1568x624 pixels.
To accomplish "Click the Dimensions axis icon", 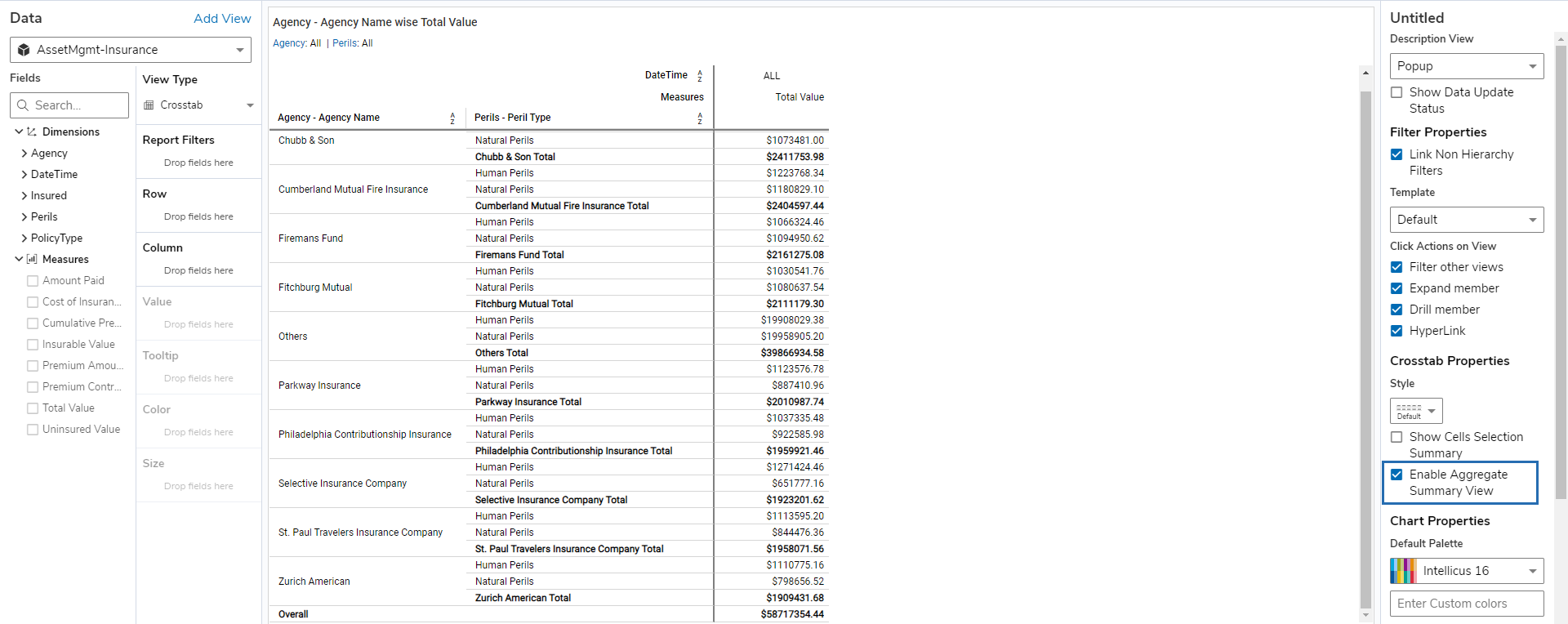I will click(x=32, y=131).
